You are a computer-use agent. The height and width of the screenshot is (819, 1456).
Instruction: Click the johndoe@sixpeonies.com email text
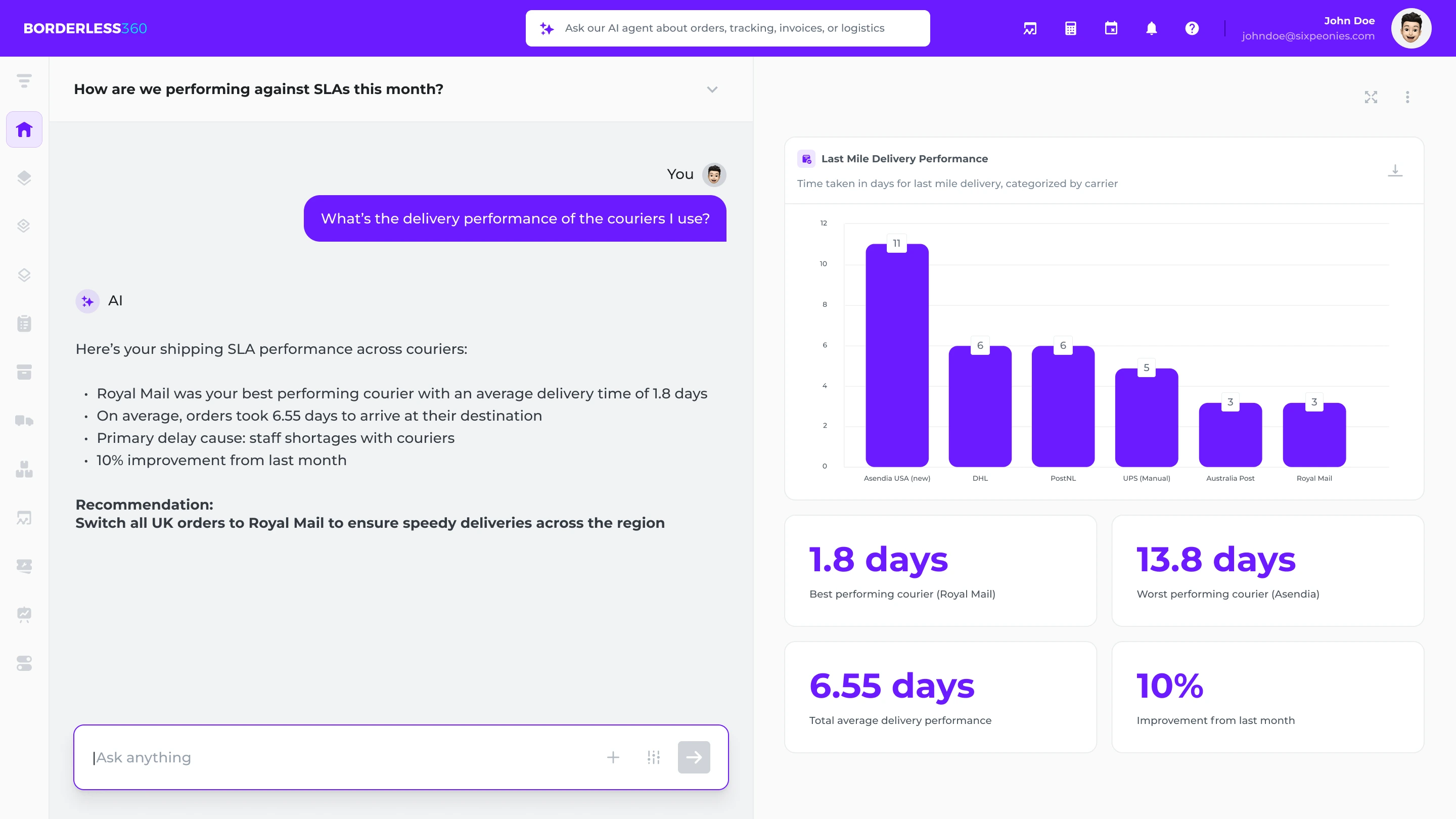[x=1308, y=36]
